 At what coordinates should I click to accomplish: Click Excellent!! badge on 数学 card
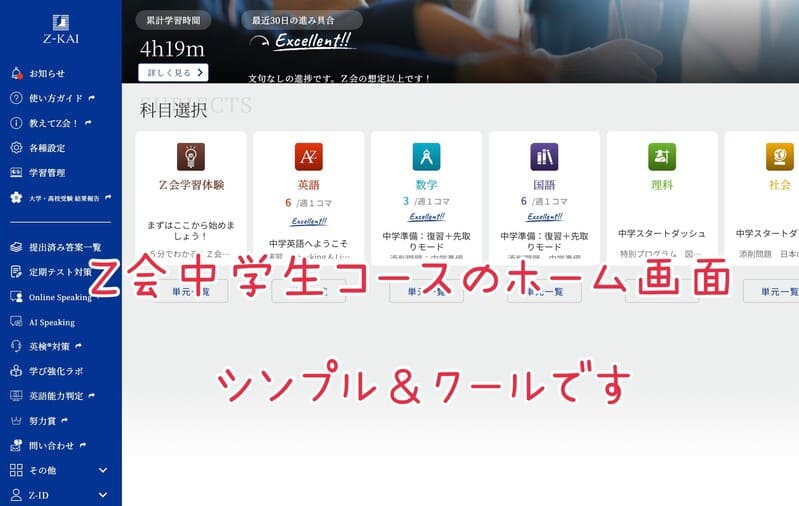427,217
